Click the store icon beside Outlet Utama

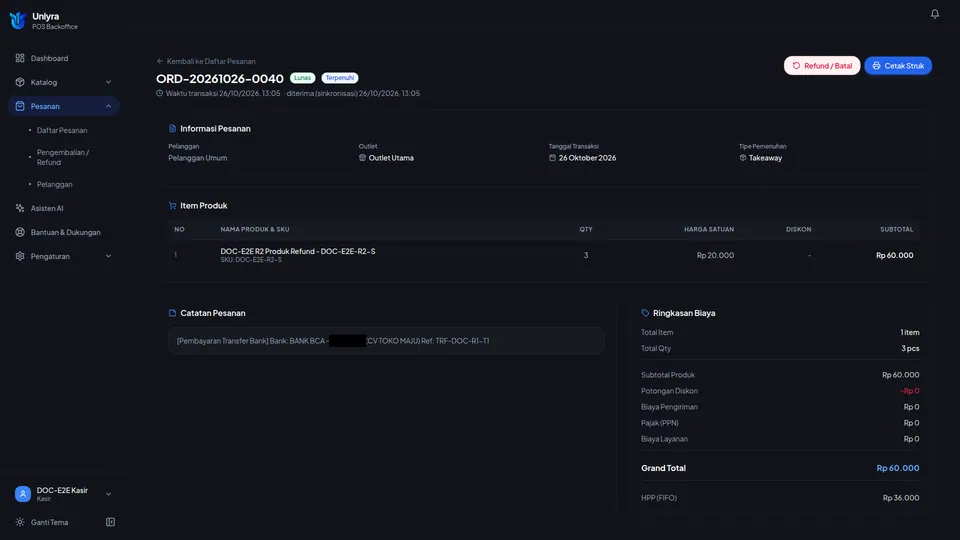point(362,157)
